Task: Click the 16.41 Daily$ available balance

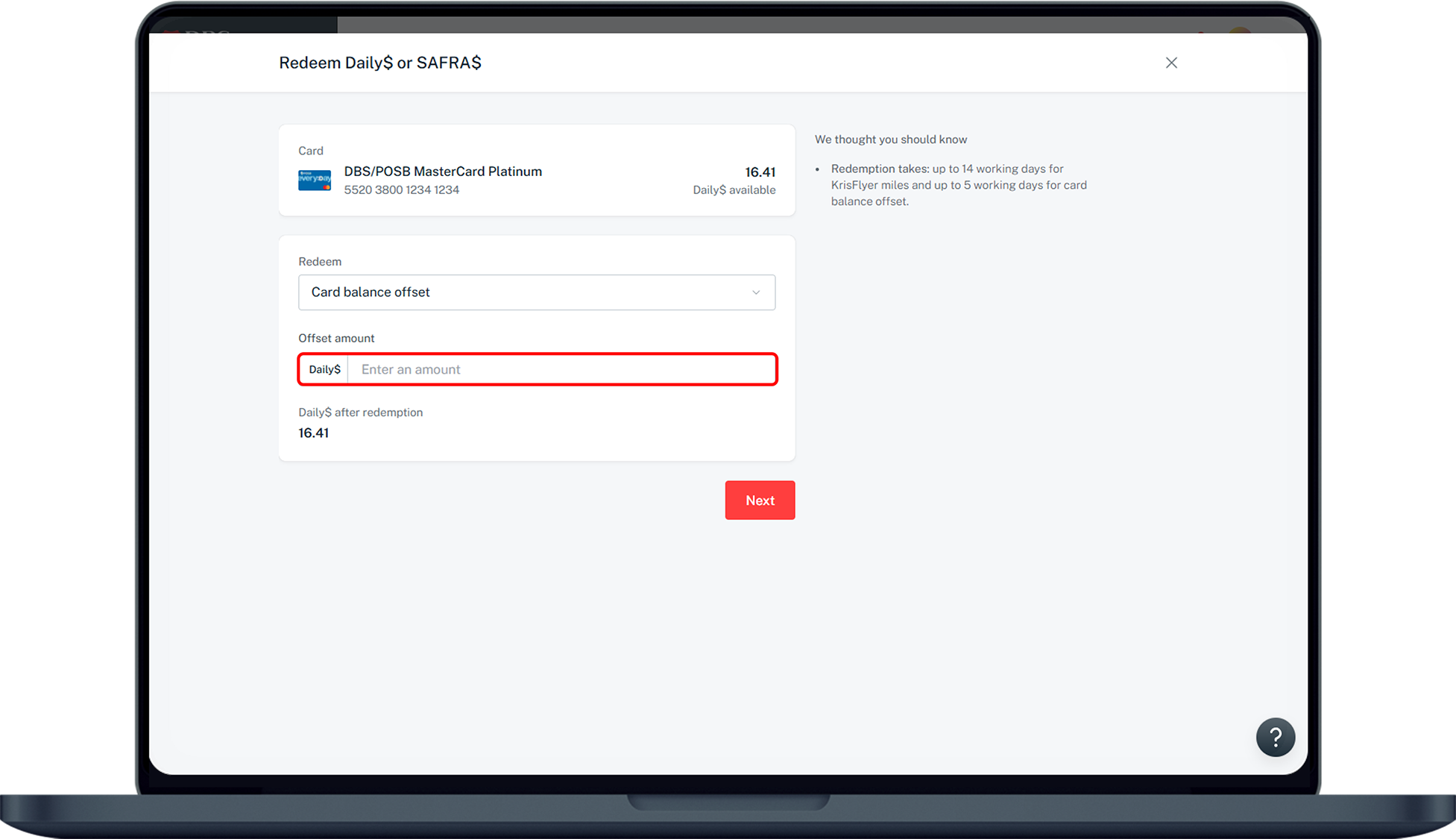Action: point(760,172)
